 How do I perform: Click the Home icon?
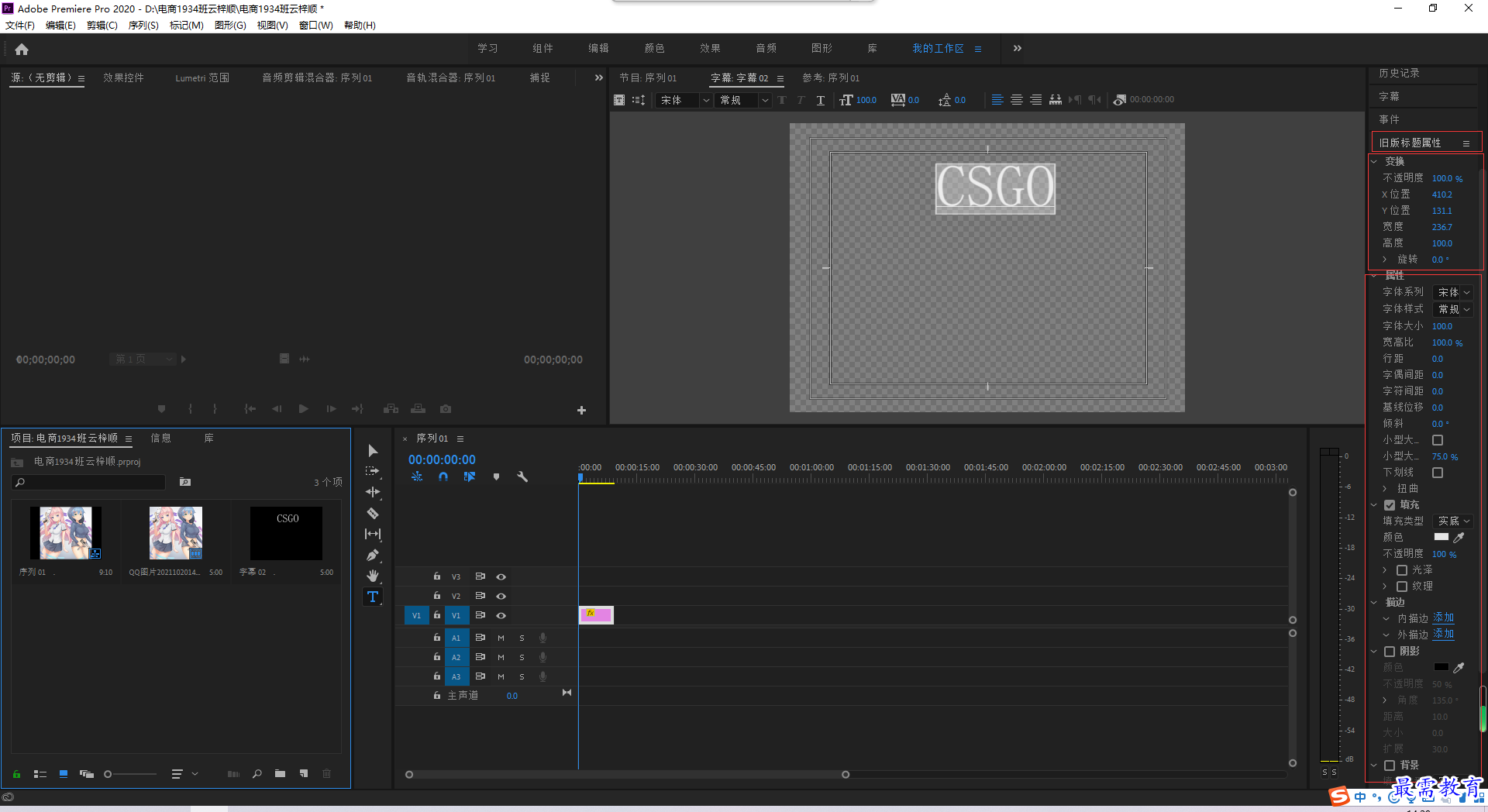coord(22,49)
